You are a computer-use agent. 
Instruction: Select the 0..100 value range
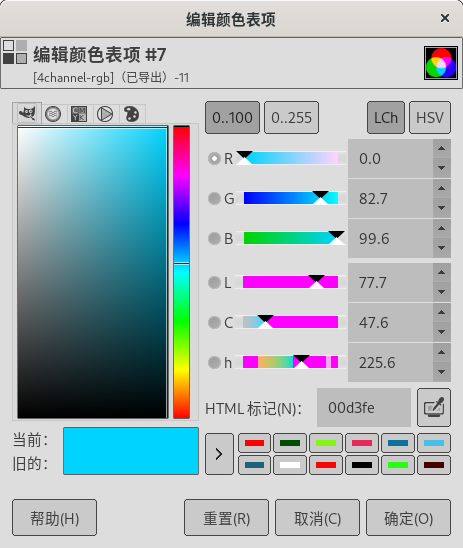coord(232,117)
